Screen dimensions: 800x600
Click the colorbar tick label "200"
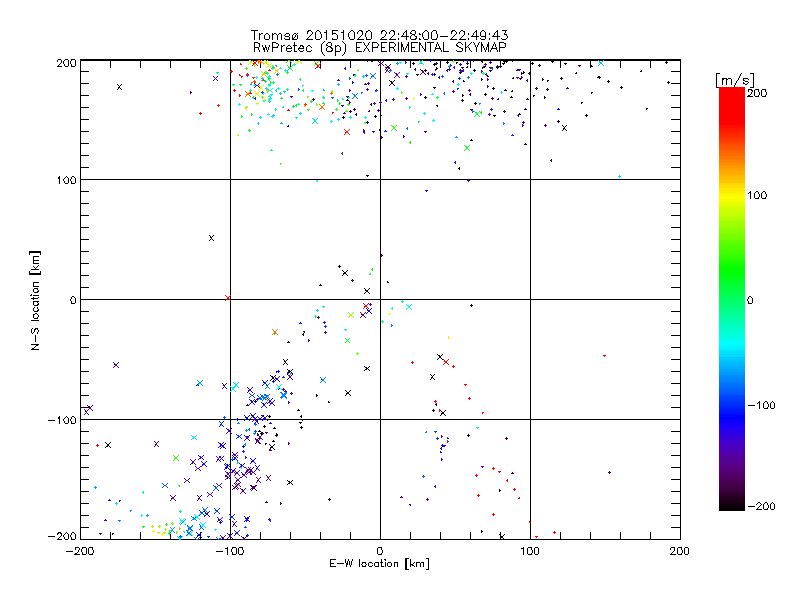pyautogui.click(x=757, y=93)
